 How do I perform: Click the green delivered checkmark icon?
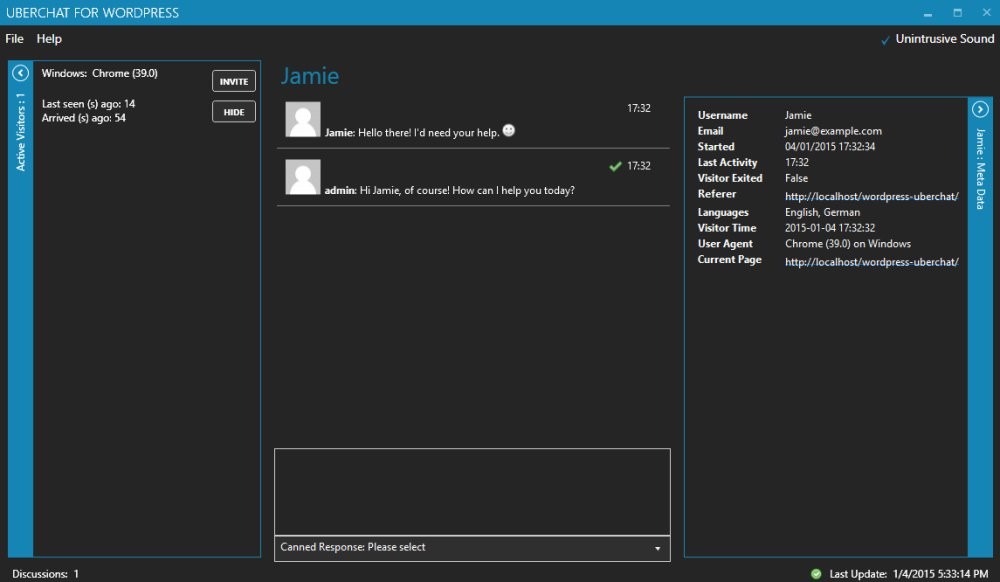[x=615, y=166]
